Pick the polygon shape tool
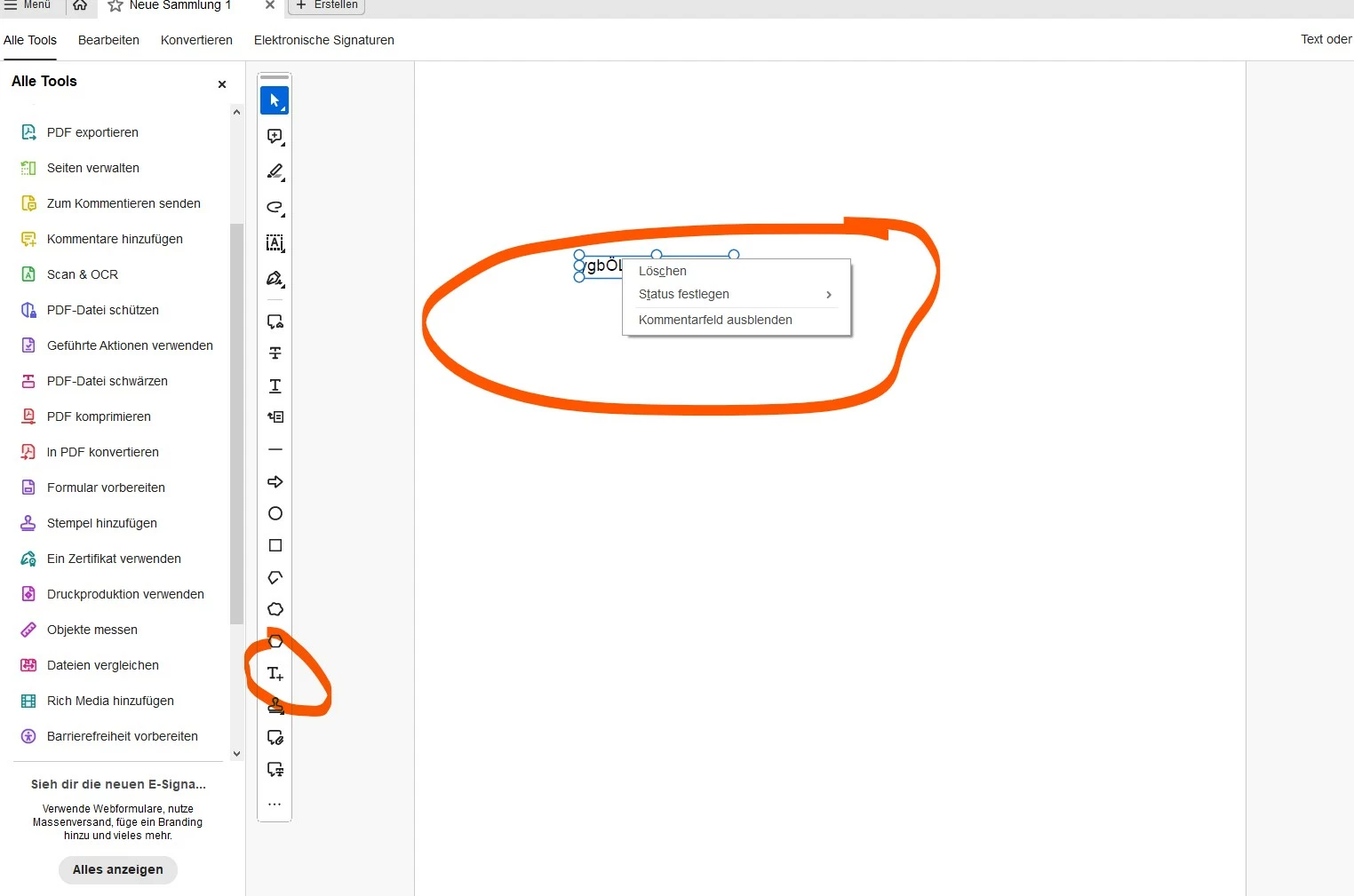 coord(275,641)
